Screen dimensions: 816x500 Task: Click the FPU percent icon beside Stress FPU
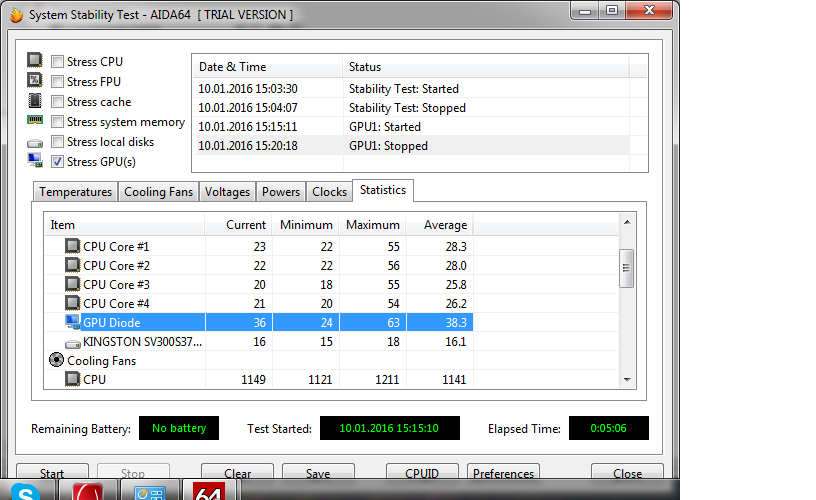click(34, 80)
